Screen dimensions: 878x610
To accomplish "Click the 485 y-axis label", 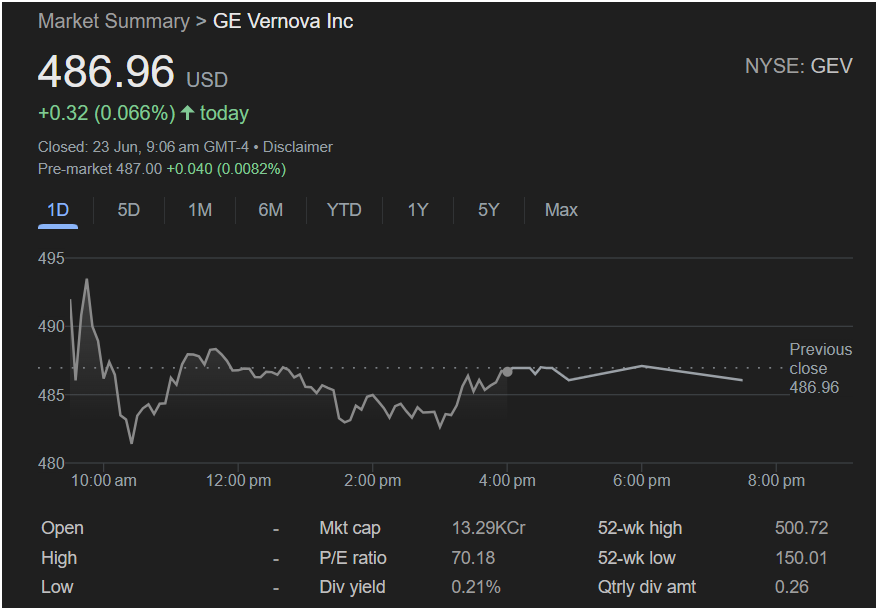I will (x=52, y=395).
